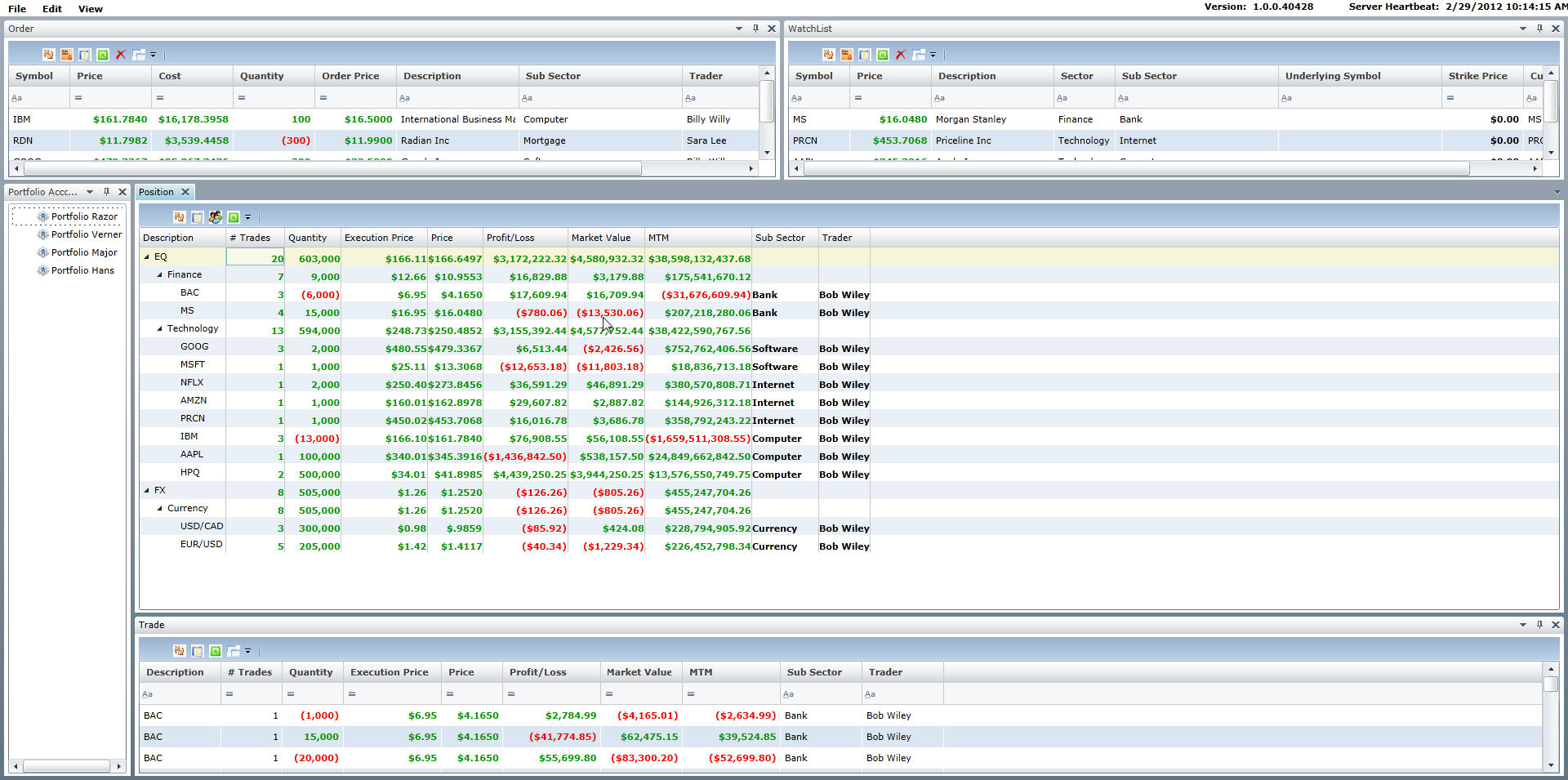Click second orange grid icon in WatchList toolbar

tap(847, 55)
